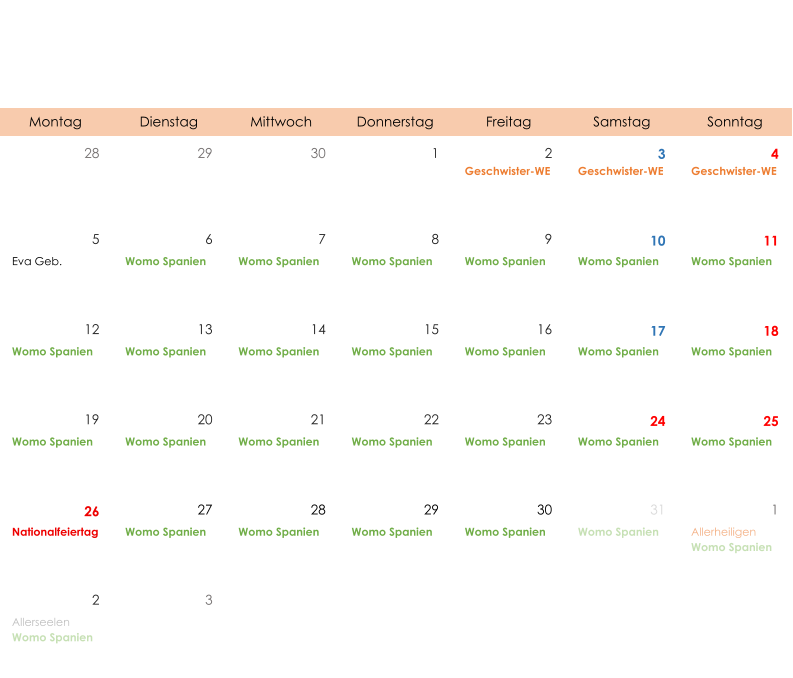The image size is (793, 678).
Task: Select the Dienstag column header
Action: (168, 122)
